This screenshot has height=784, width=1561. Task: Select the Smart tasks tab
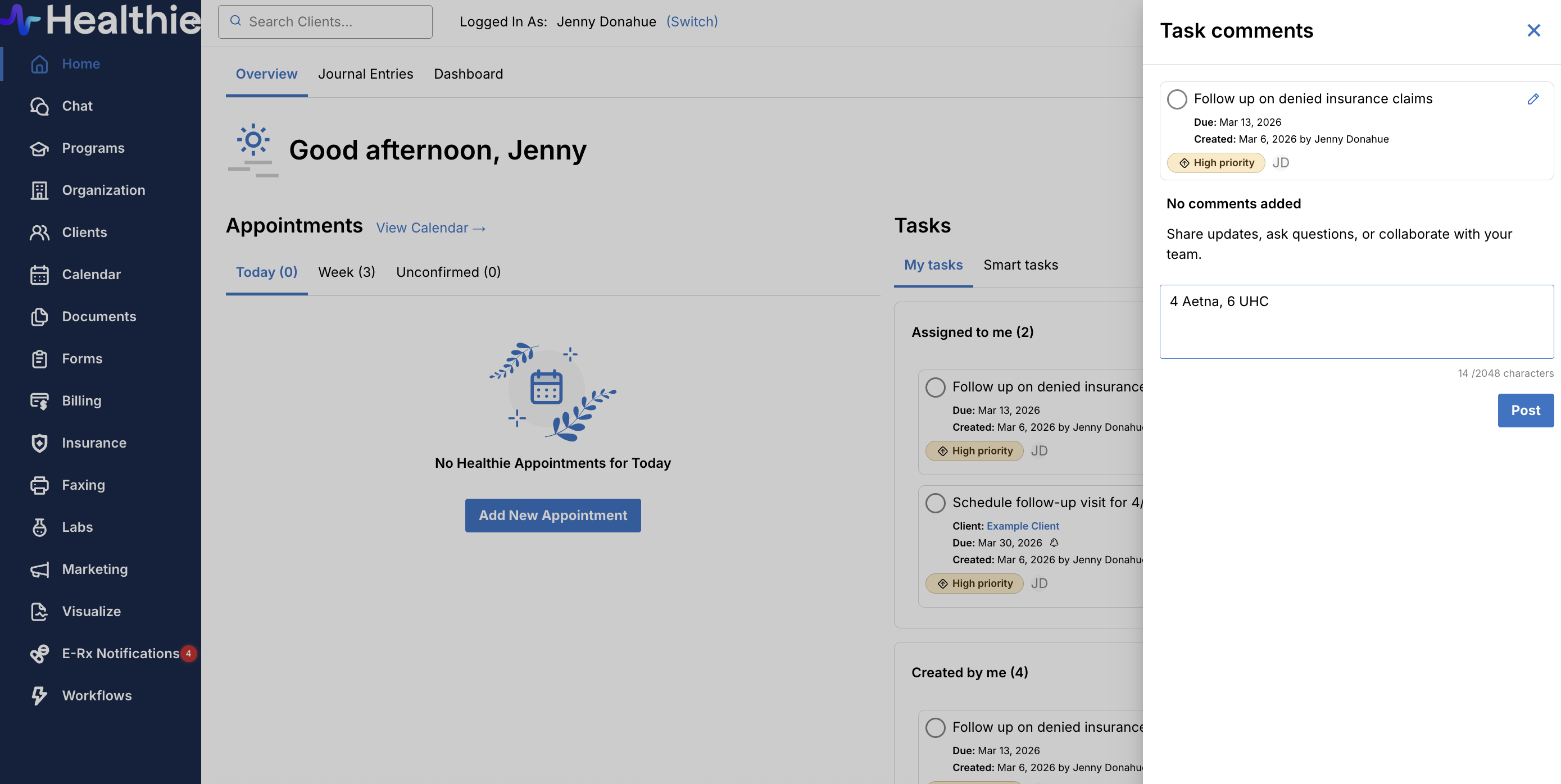coord(1020,265)
